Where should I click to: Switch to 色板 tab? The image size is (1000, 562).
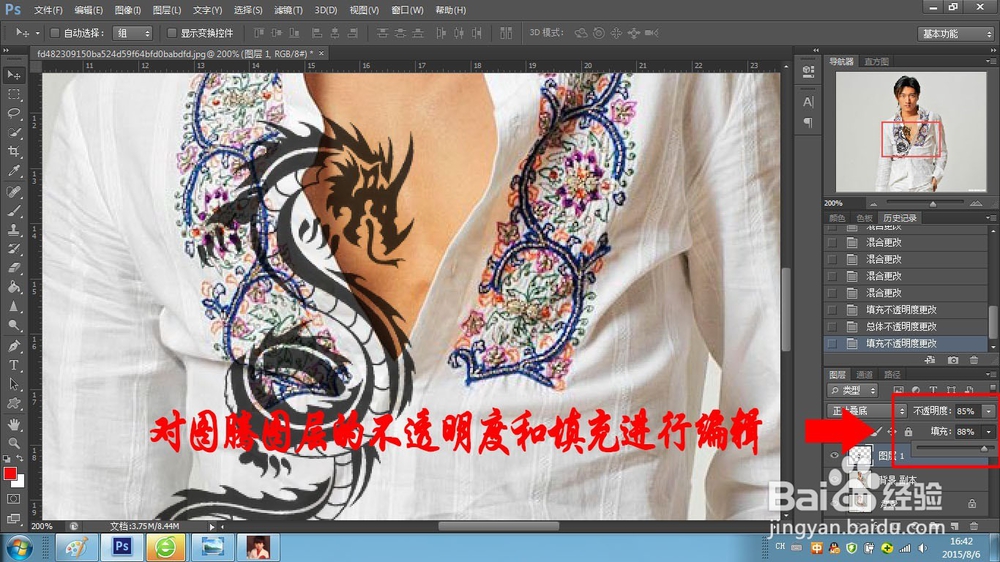864,218
